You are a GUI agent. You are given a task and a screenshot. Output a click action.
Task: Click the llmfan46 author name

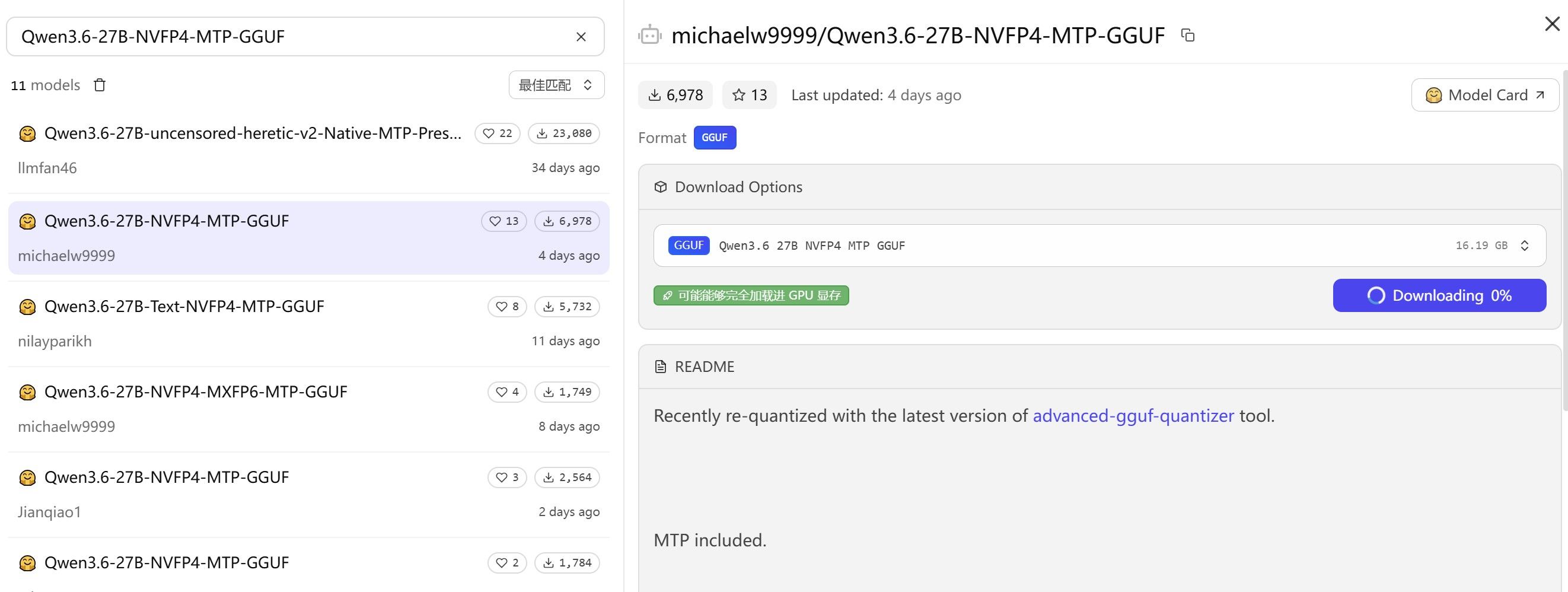point(47,167)
